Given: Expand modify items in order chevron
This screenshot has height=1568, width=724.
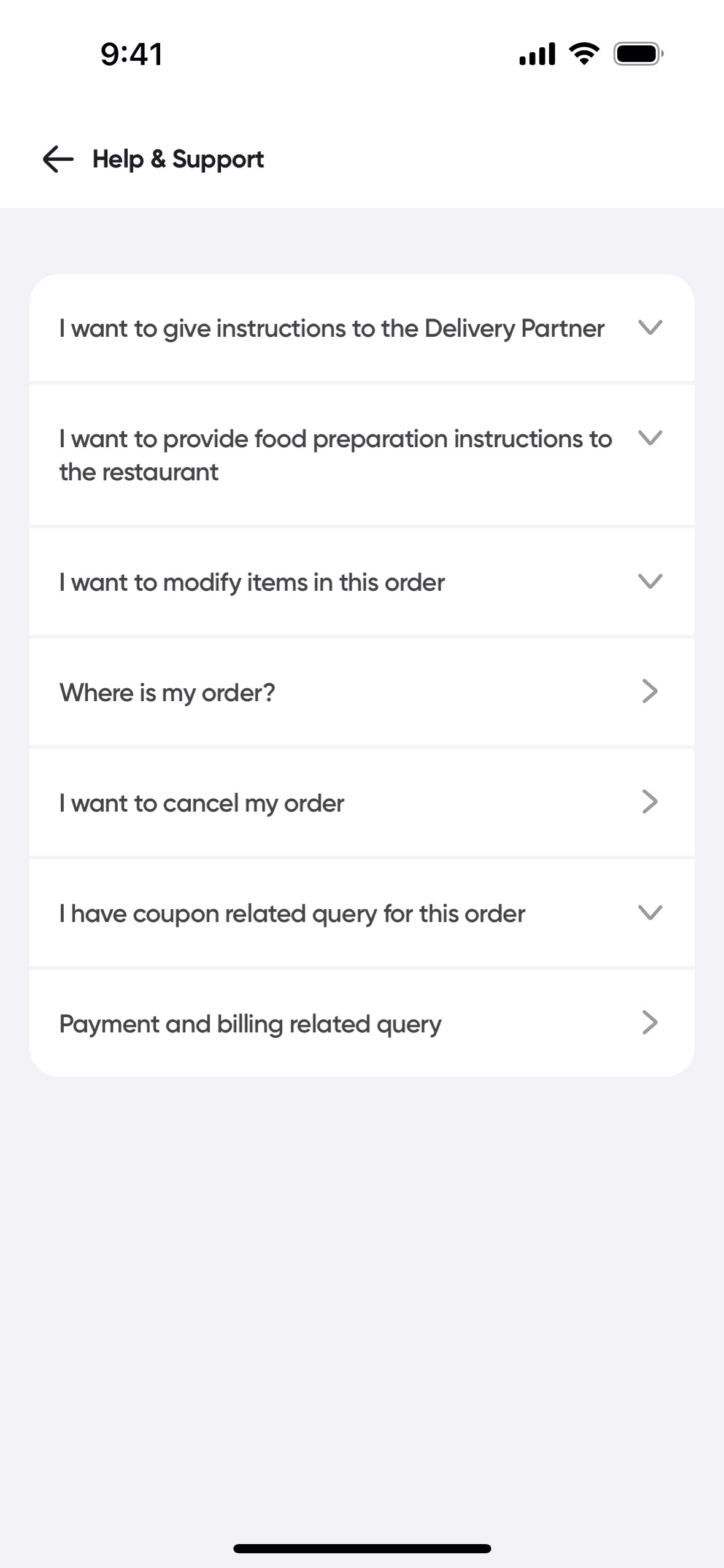Looking at the screenshot, I should click(x=650, y=581).
